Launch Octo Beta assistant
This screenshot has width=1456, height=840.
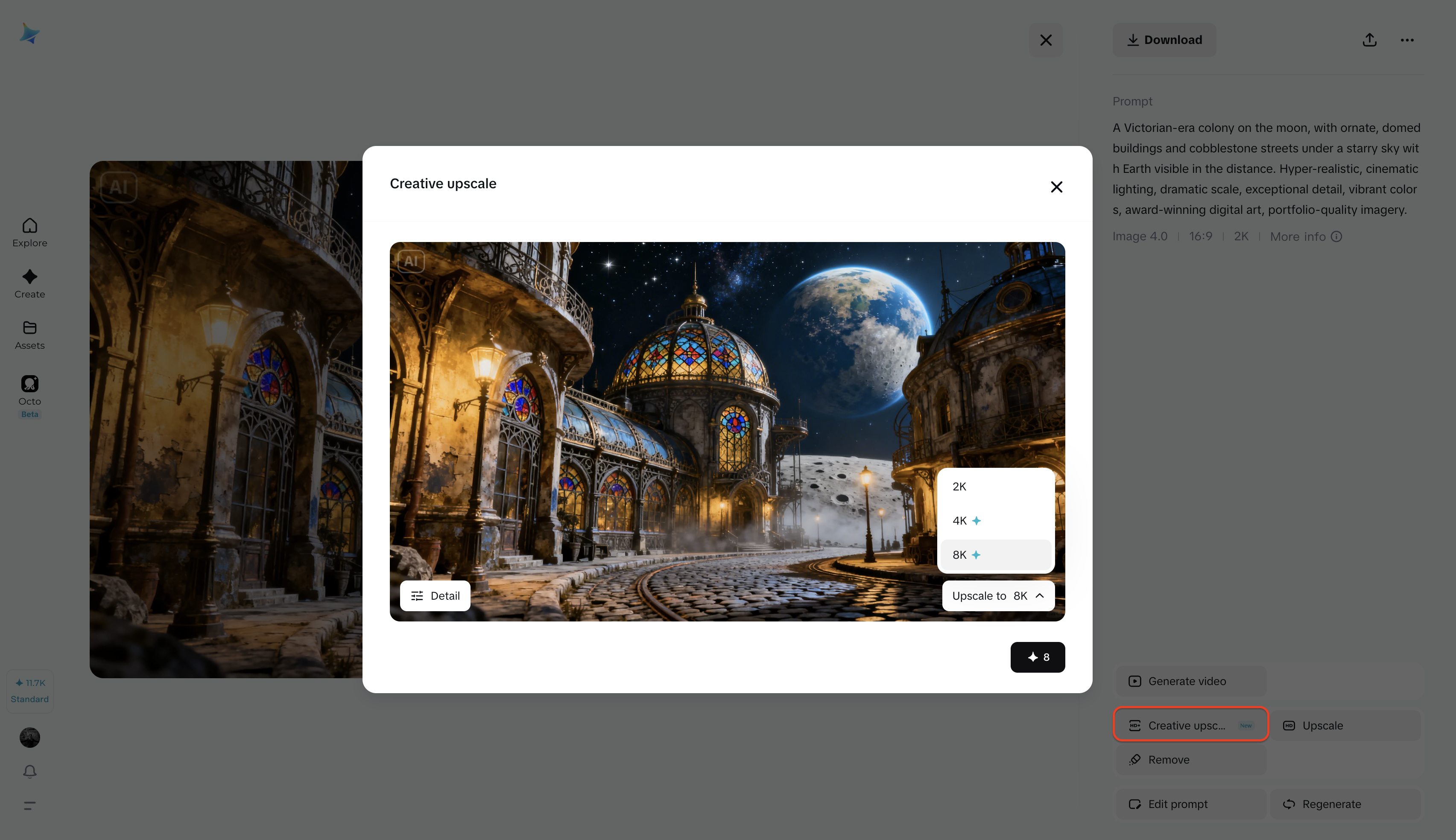coord(29,397)
